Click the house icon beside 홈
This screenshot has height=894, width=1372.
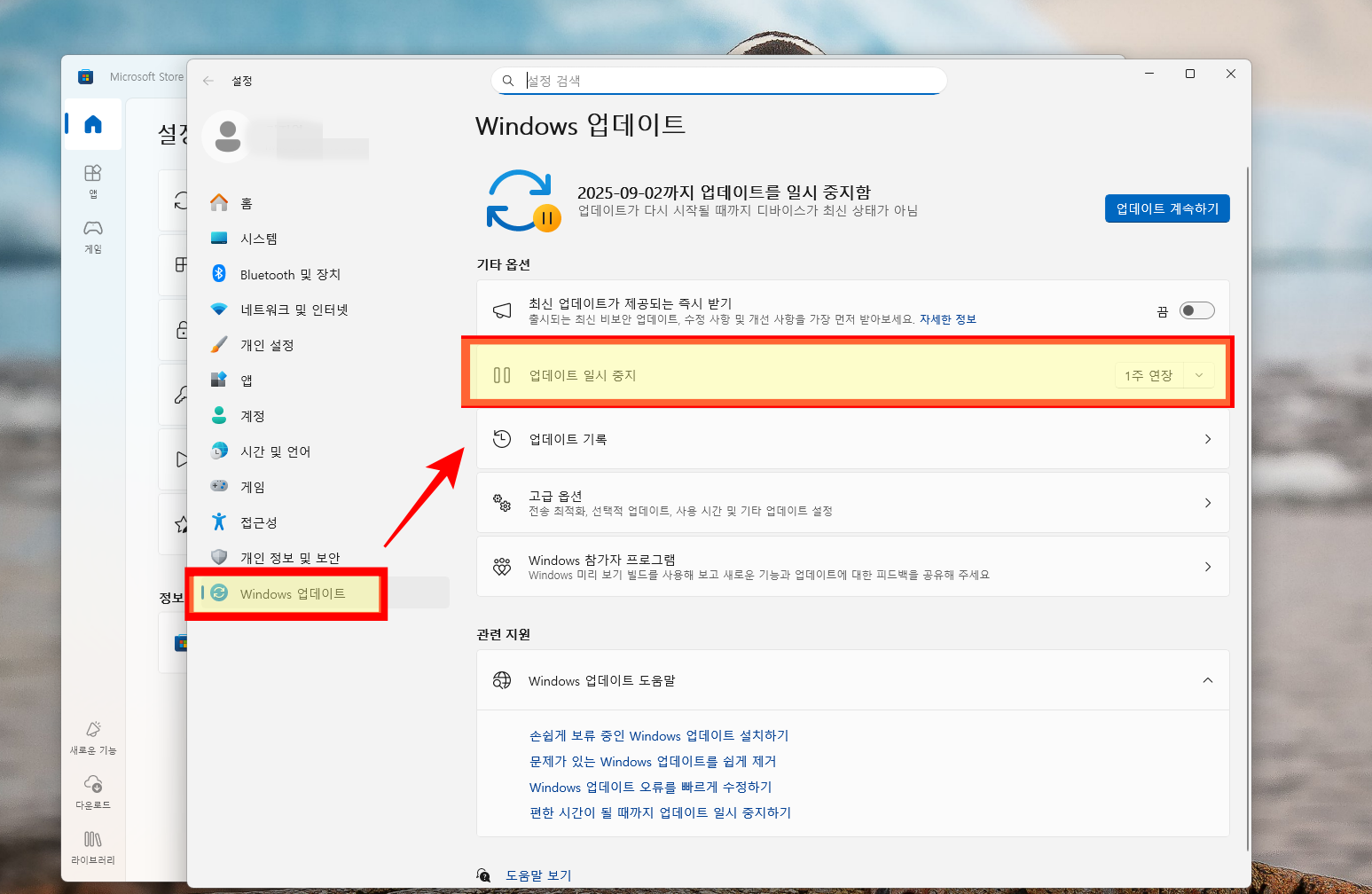219,202
